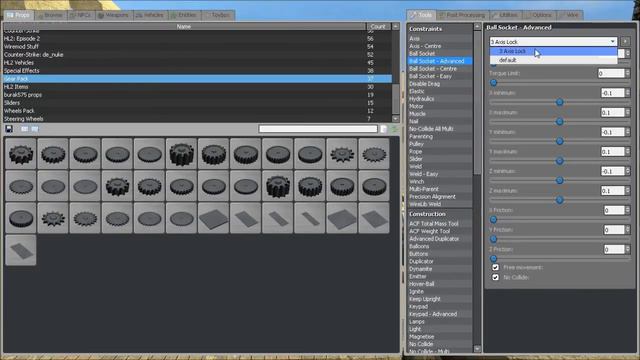Adjust the X maximum stepper arrows
The image size is (640, 360).
pyautogui.click(x=628, y=112)
